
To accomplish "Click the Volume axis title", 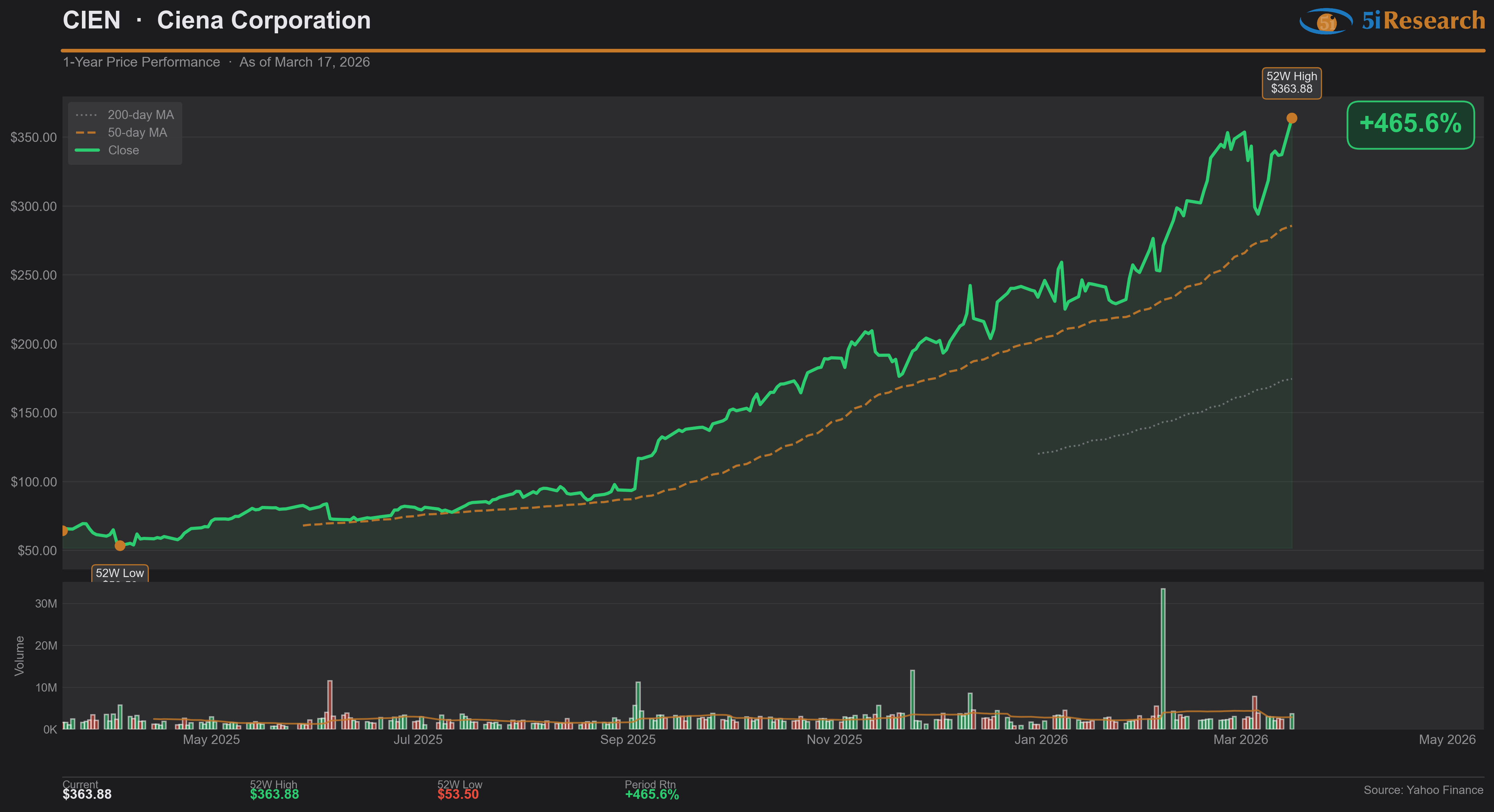I will coord(20,655).
